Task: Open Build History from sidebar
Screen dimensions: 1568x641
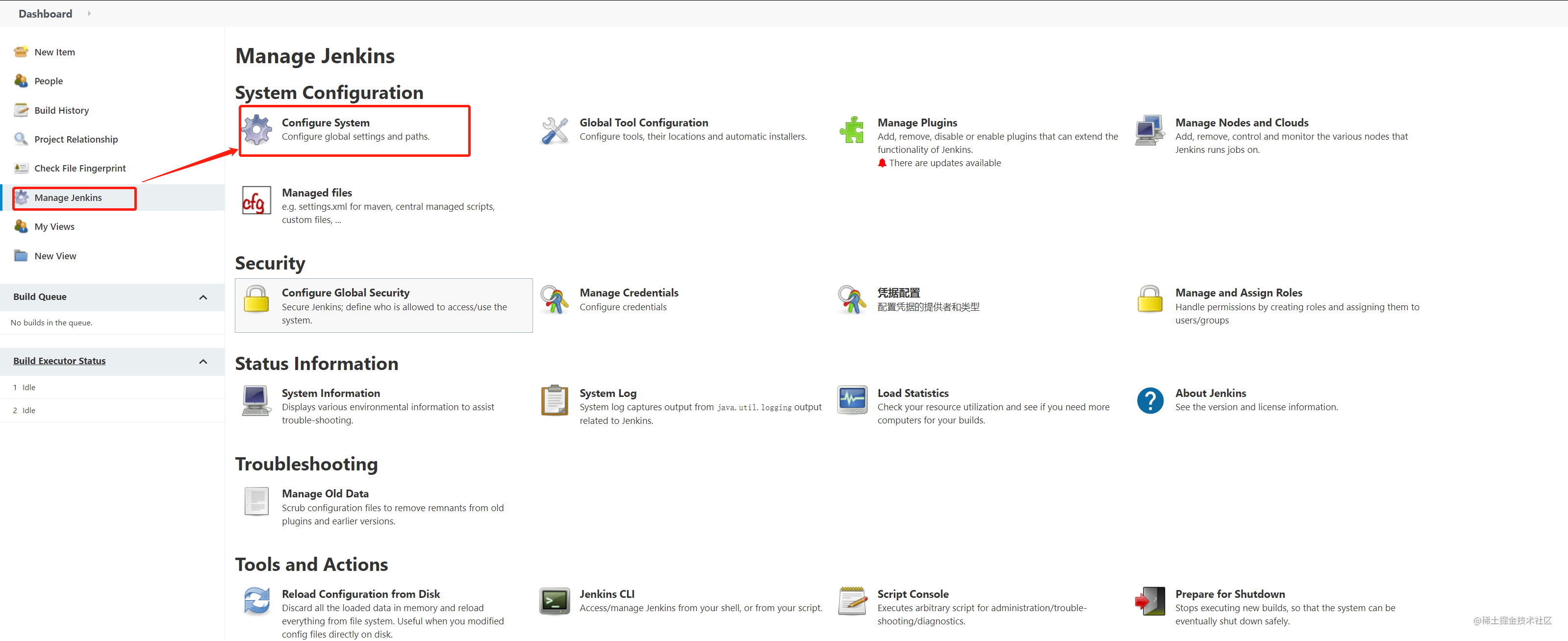Action: (61, 111)
